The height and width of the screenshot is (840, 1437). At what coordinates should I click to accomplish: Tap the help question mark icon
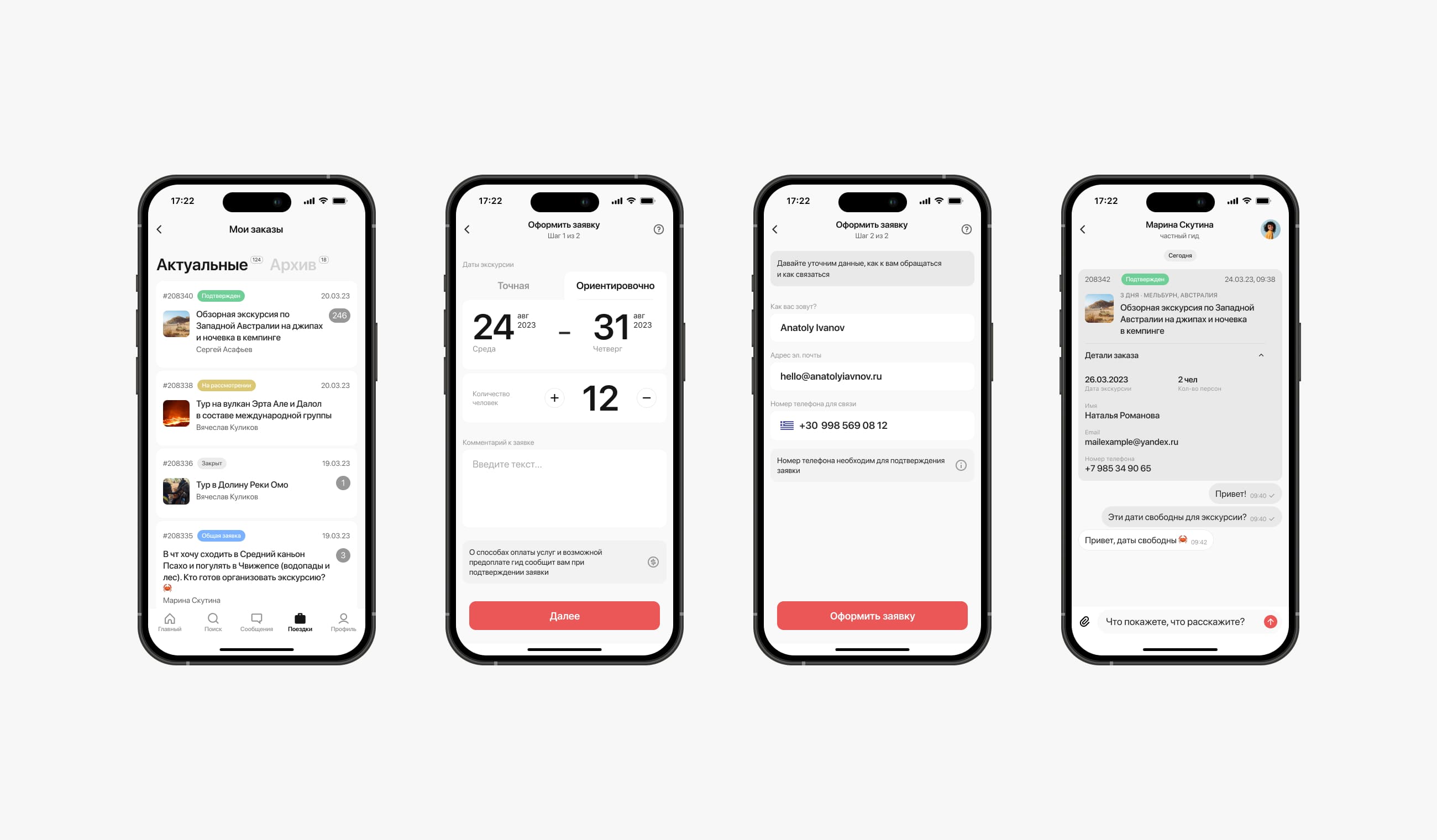tap(657, 227)
